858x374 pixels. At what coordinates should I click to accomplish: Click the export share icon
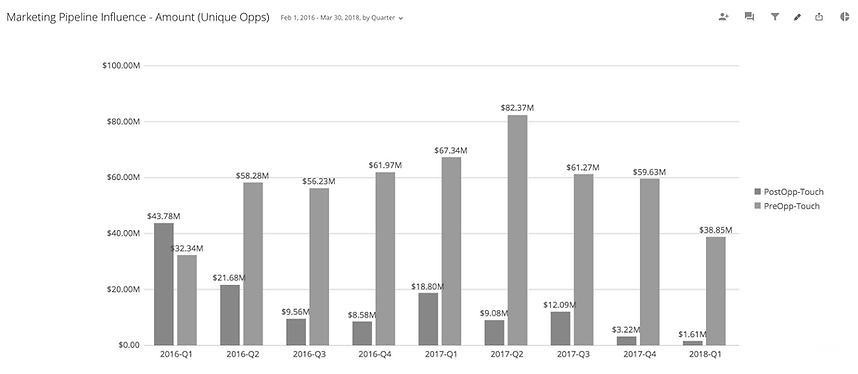819,17
